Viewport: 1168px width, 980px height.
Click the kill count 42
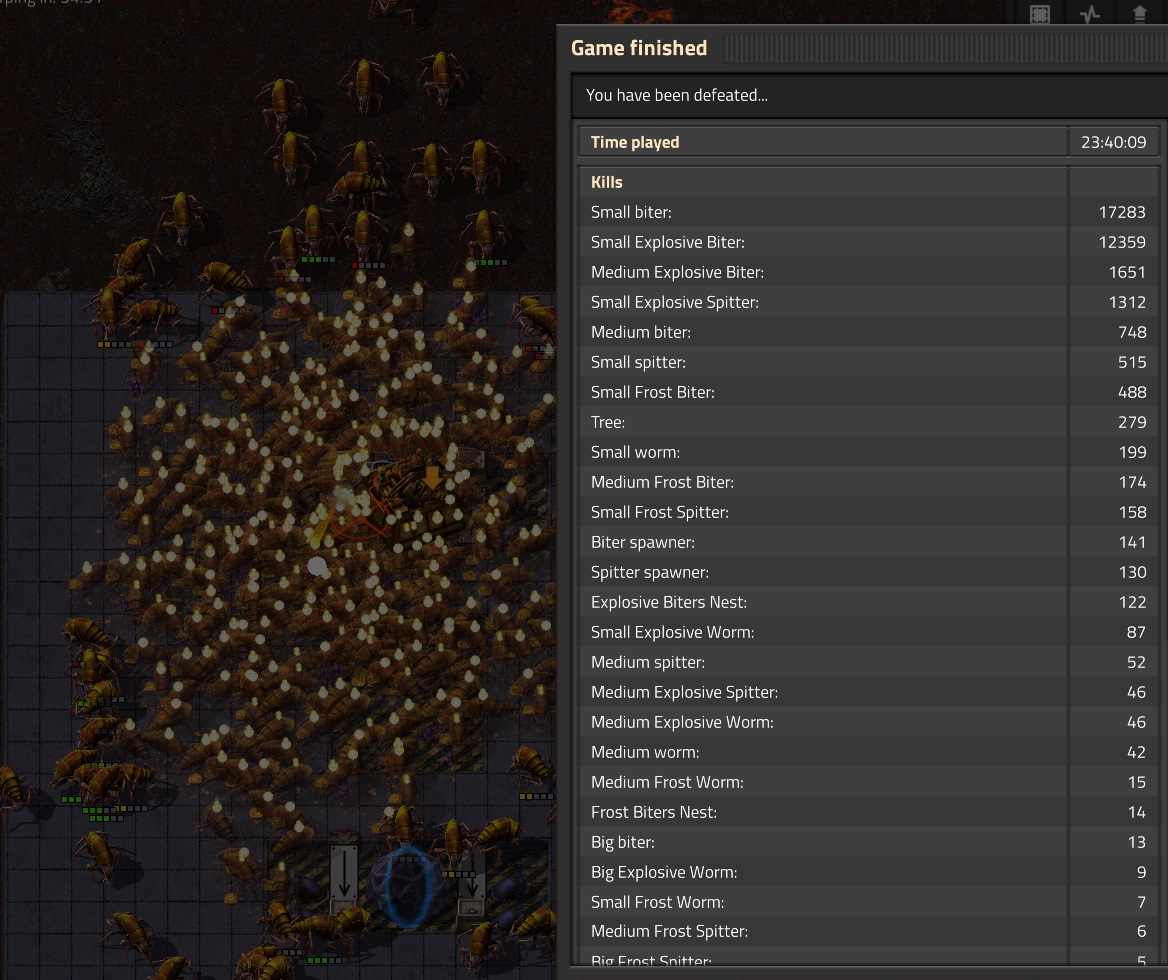[x=1137, y=752]
